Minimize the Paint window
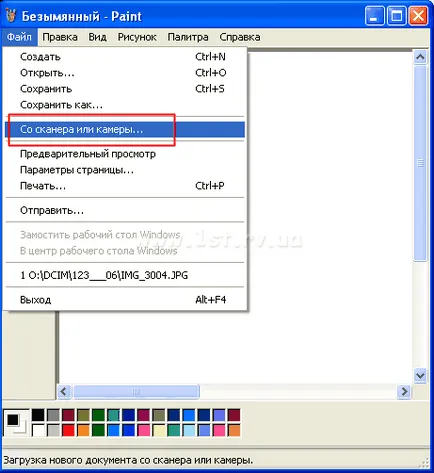The width and height of the screenshot is (434, 473). 374,16
